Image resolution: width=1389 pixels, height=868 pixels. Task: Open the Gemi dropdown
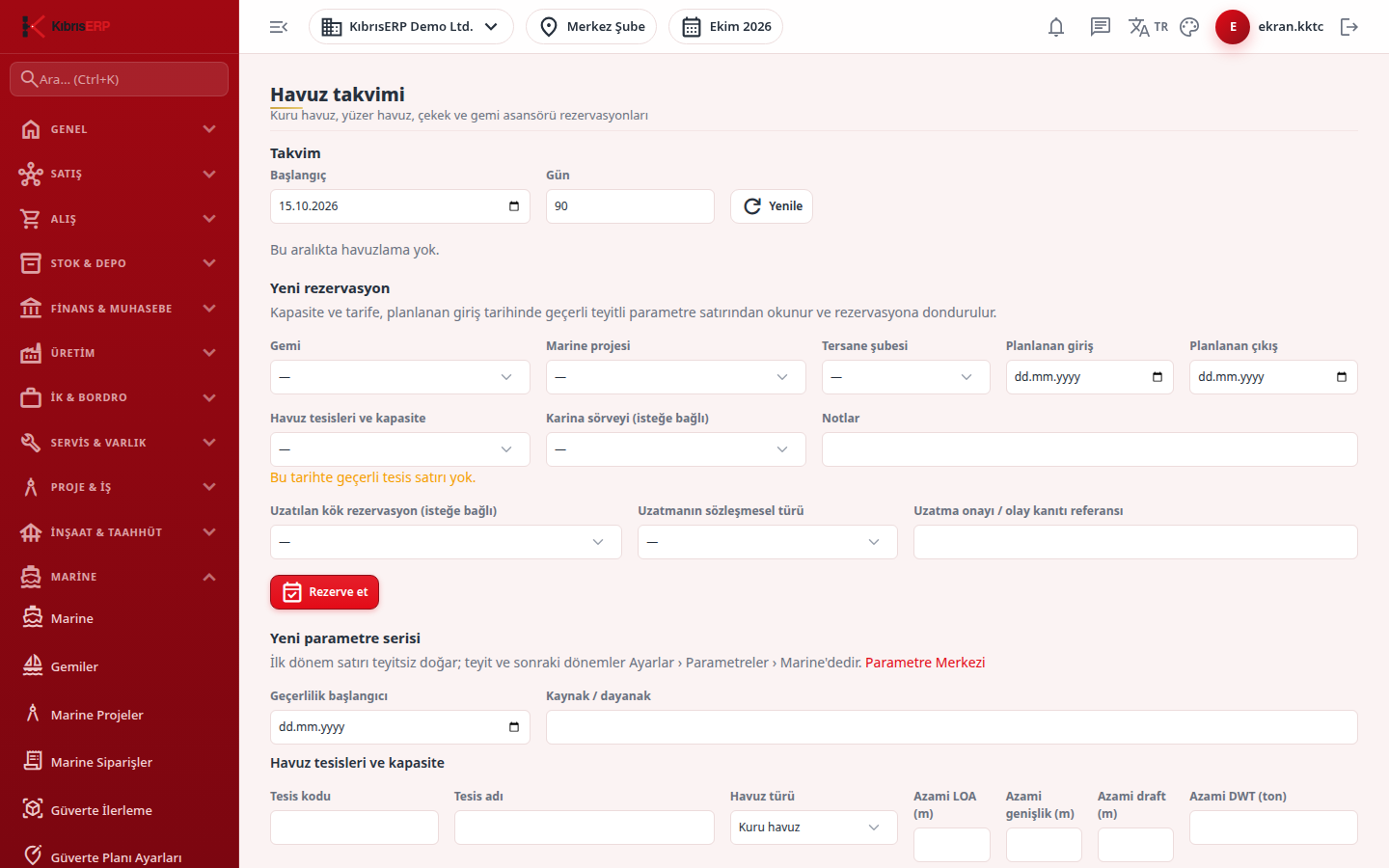click(x=400, y=377)
